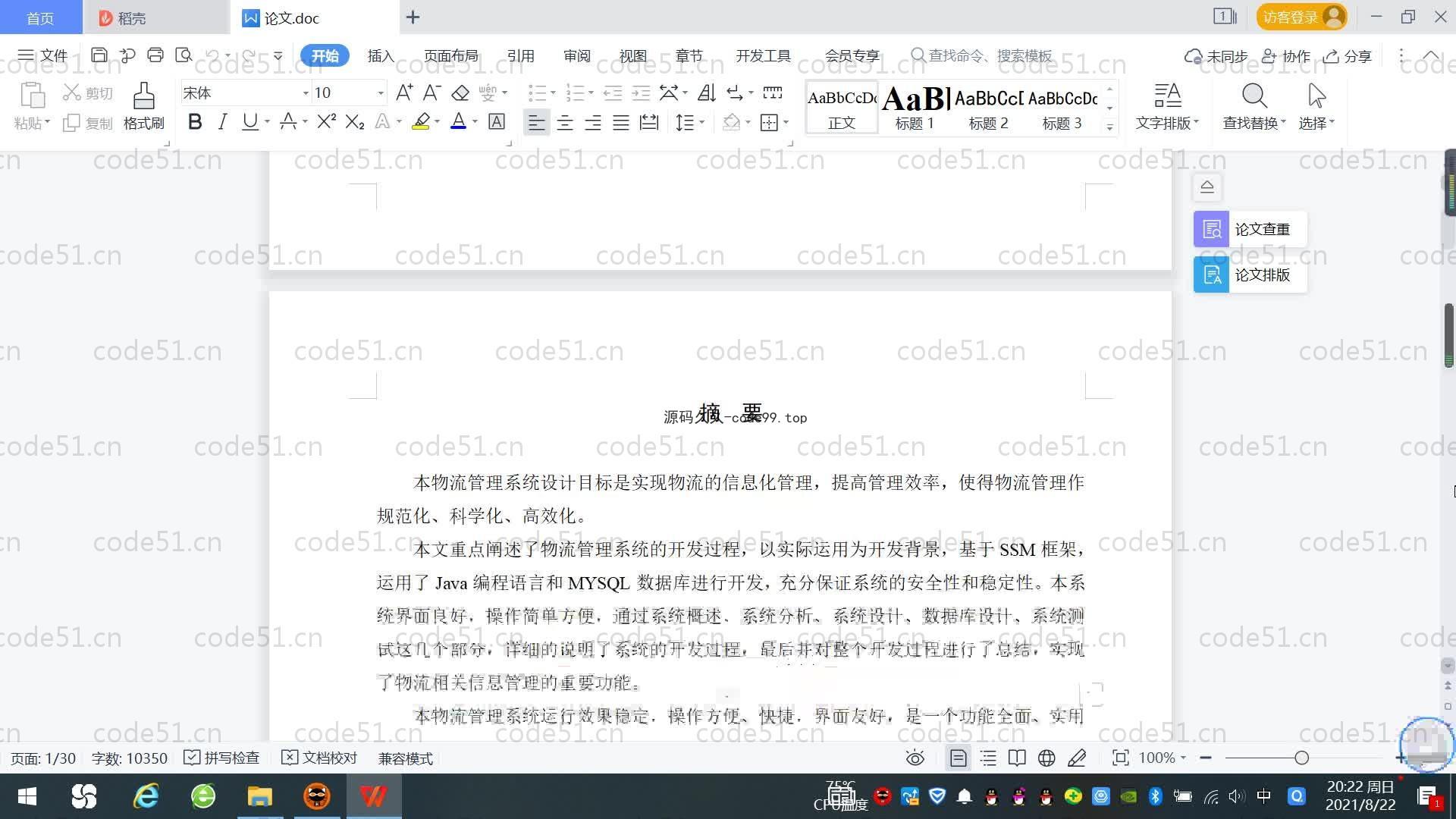1456x819 pixels.
Task: Center align the paragraph
Action: (565, 122)
